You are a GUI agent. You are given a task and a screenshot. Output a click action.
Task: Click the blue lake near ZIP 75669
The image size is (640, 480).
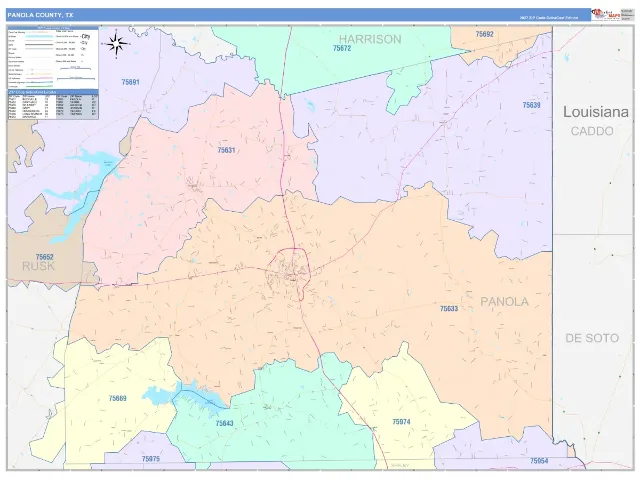pos(184,396)
